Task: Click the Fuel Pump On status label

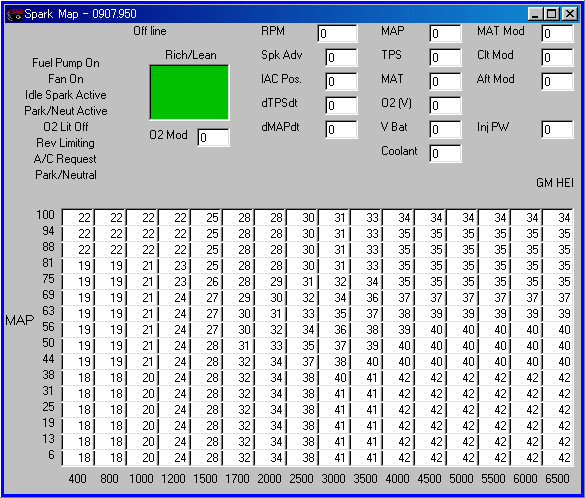Action: click(66, 63)
